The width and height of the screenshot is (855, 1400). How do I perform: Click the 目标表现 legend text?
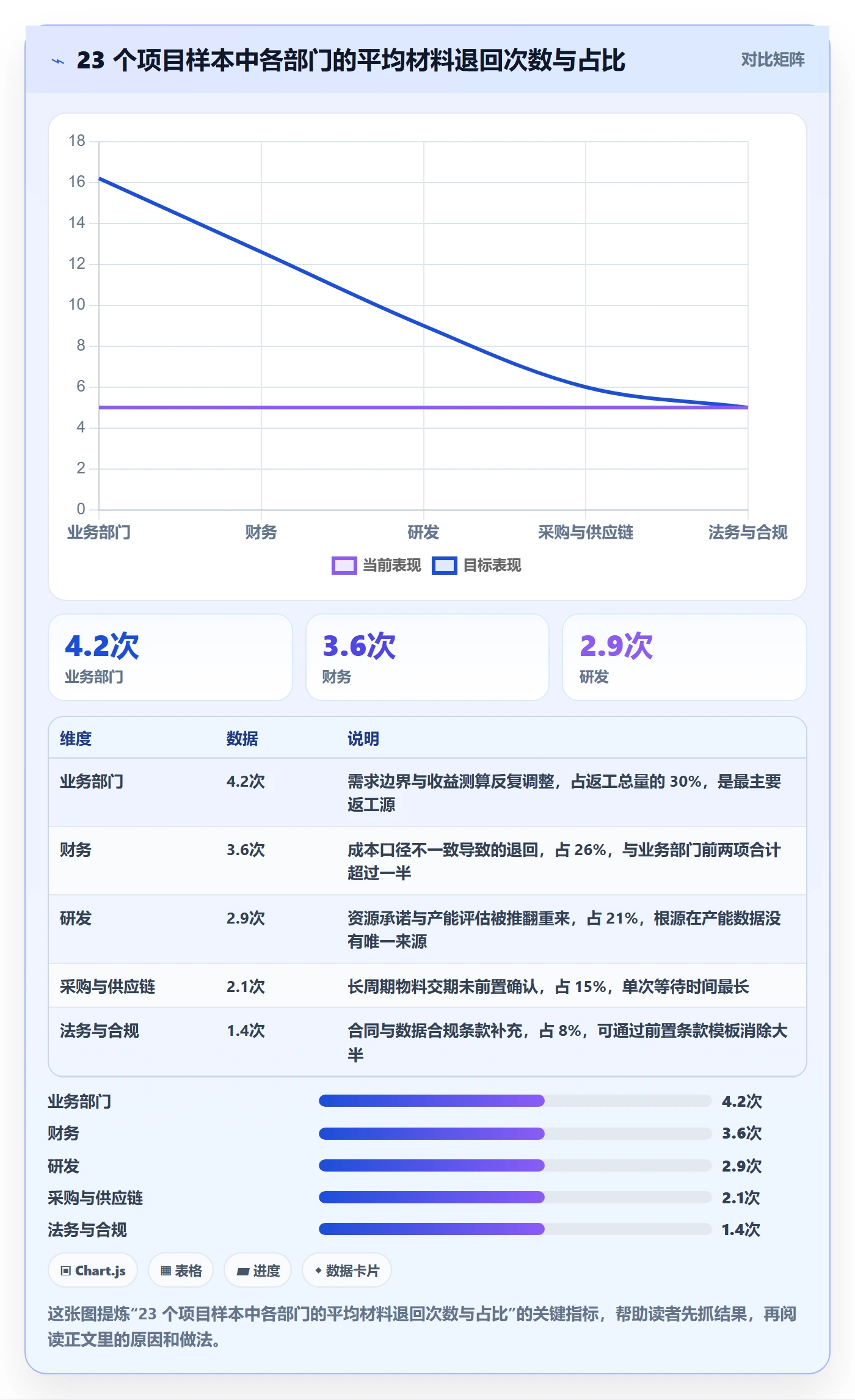click(492, 566)
